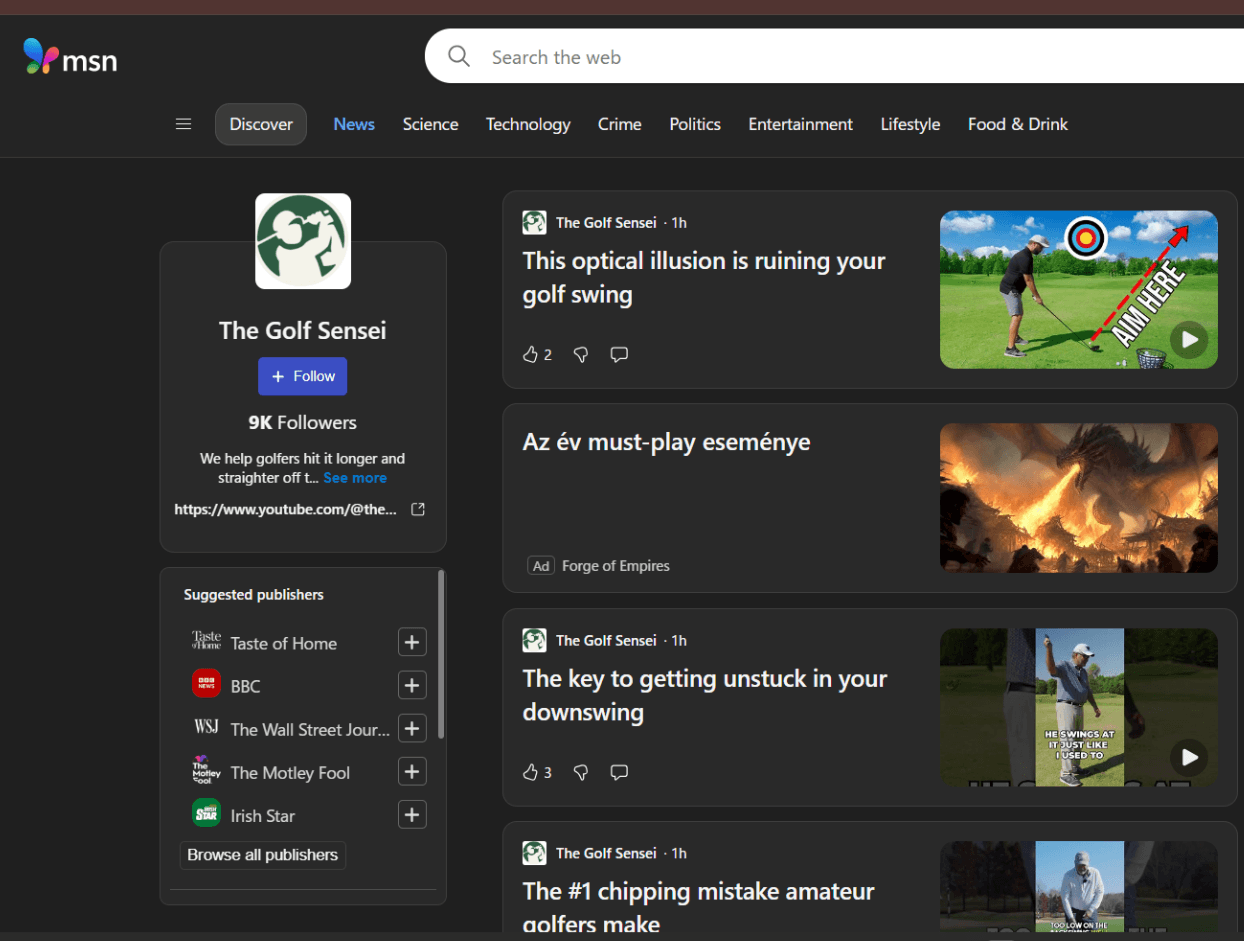The width and height of the screenshot is (1244, 941).
Task: Select Taste of Home publisher name
Action: (284, 643)
